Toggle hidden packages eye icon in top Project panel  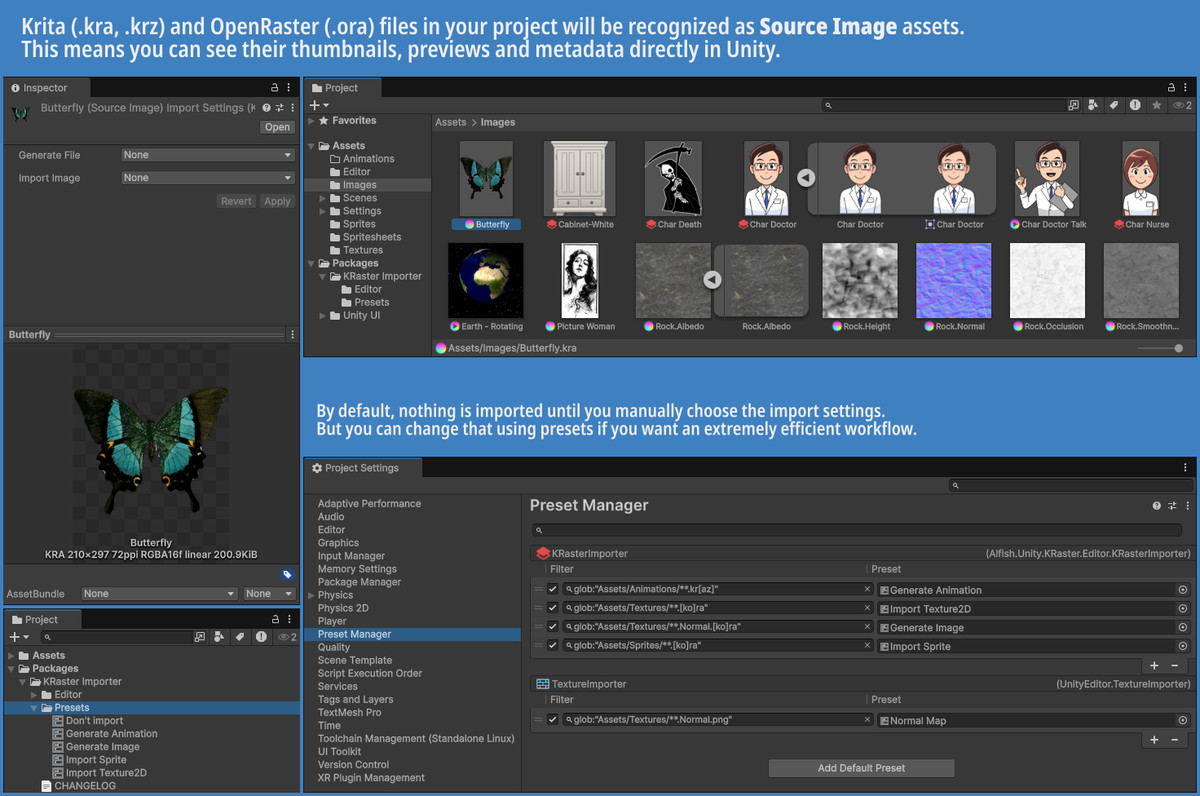(x=1181, y=105)
